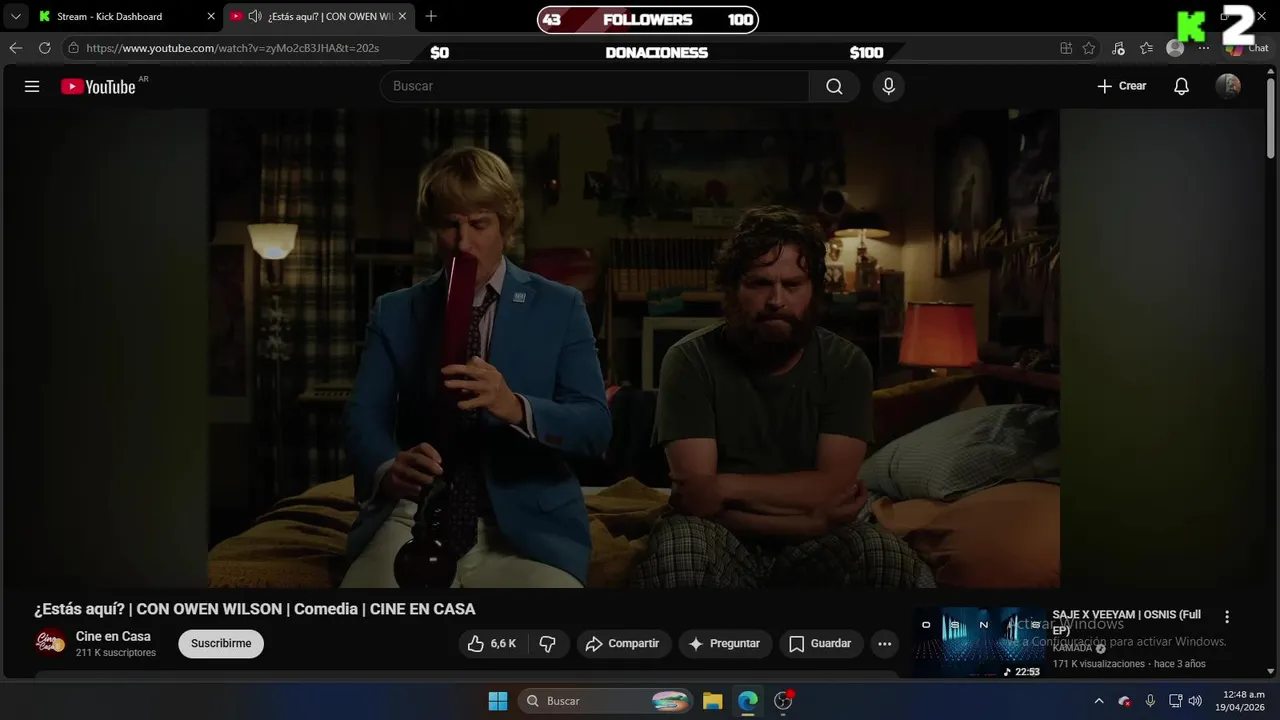Viewport: 1280px width, 720px height.
Task: Open media control music note icon
Action: click(x=1118, y=48)
